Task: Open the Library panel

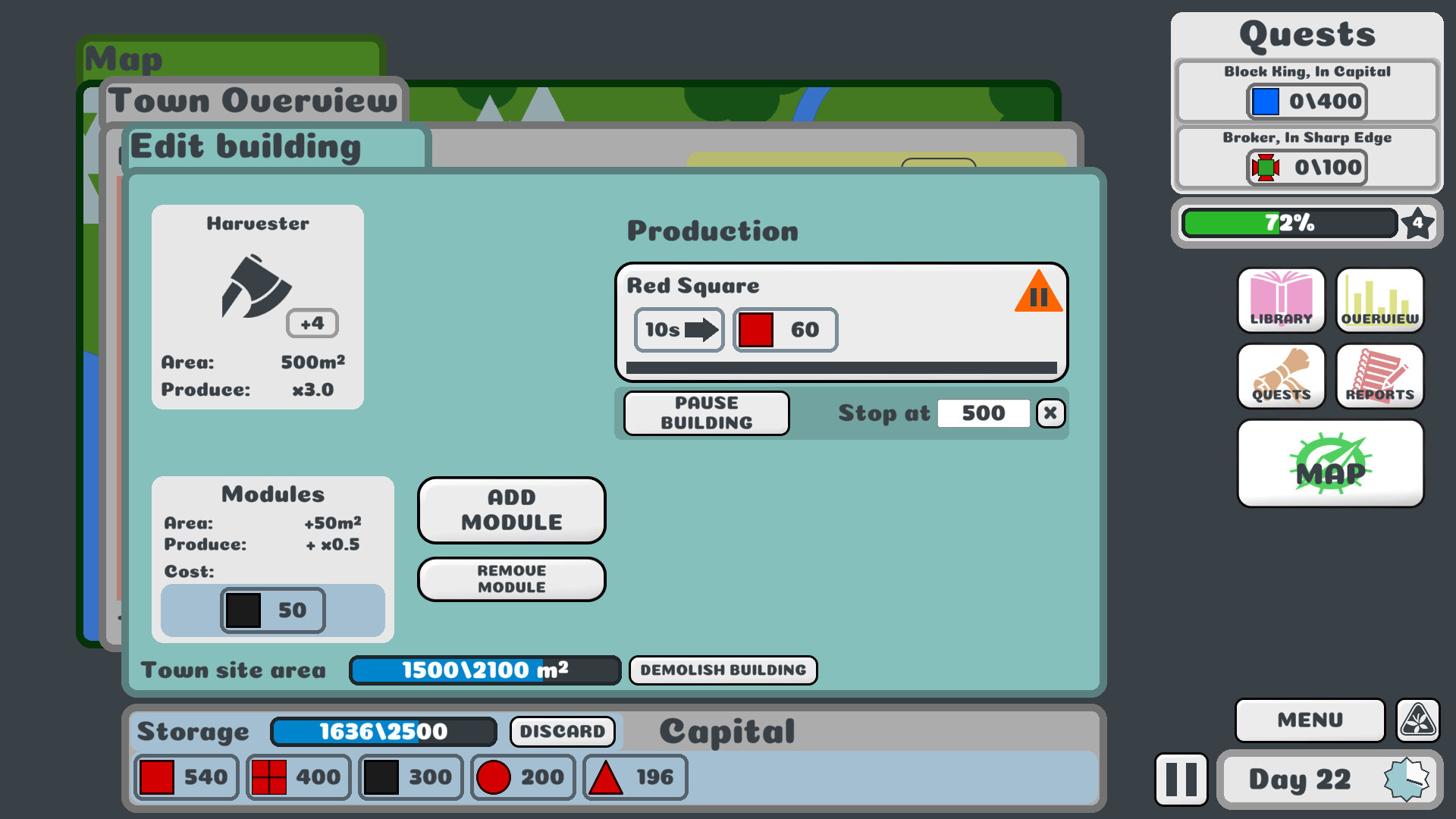Action: pos(1280,300)
